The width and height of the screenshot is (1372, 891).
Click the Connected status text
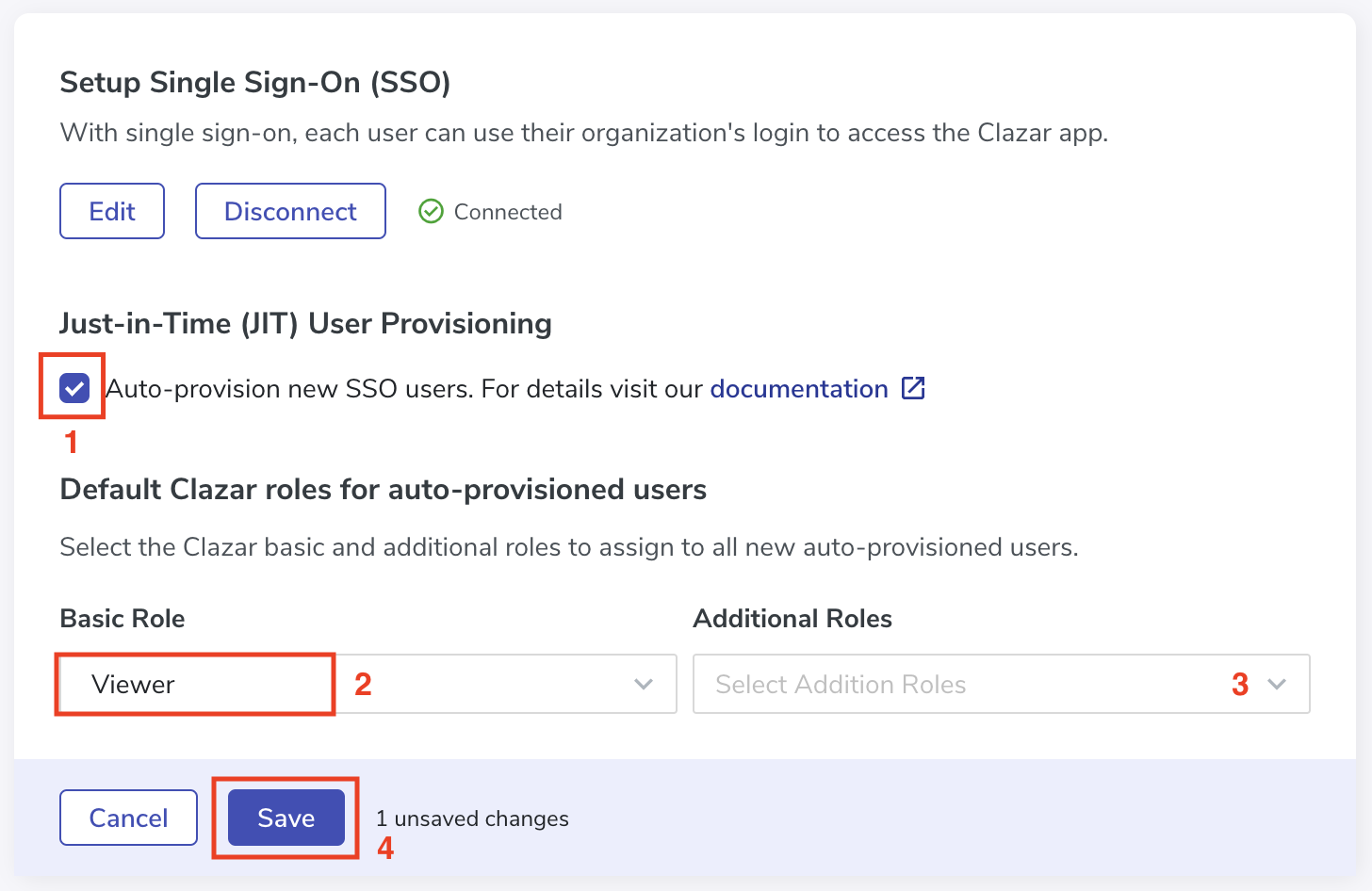pos(508,212)
